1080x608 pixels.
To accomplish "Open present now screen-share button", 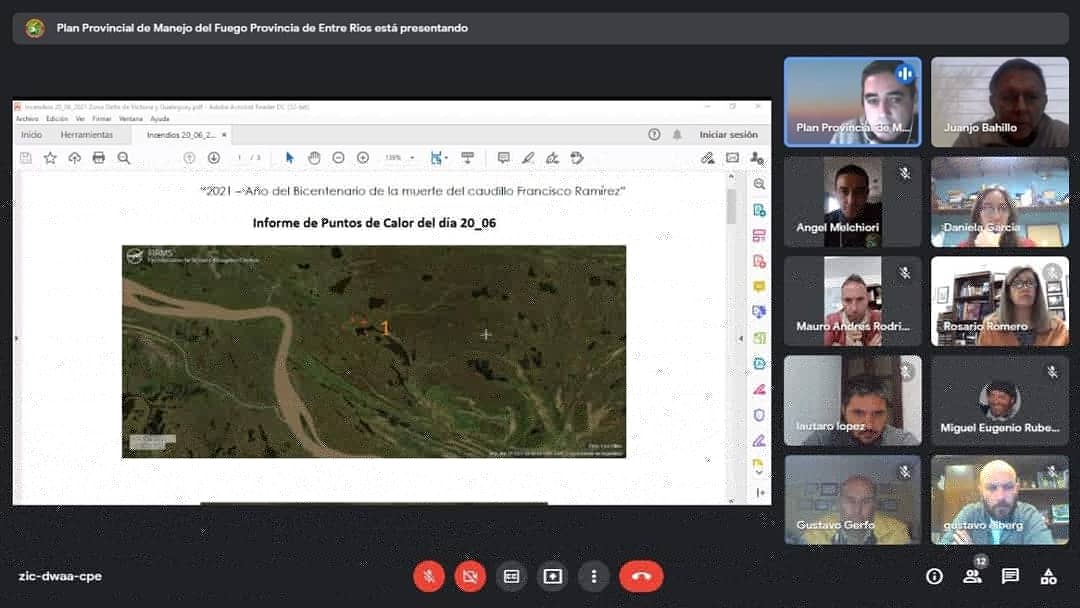I will click(x=552, y=576).
